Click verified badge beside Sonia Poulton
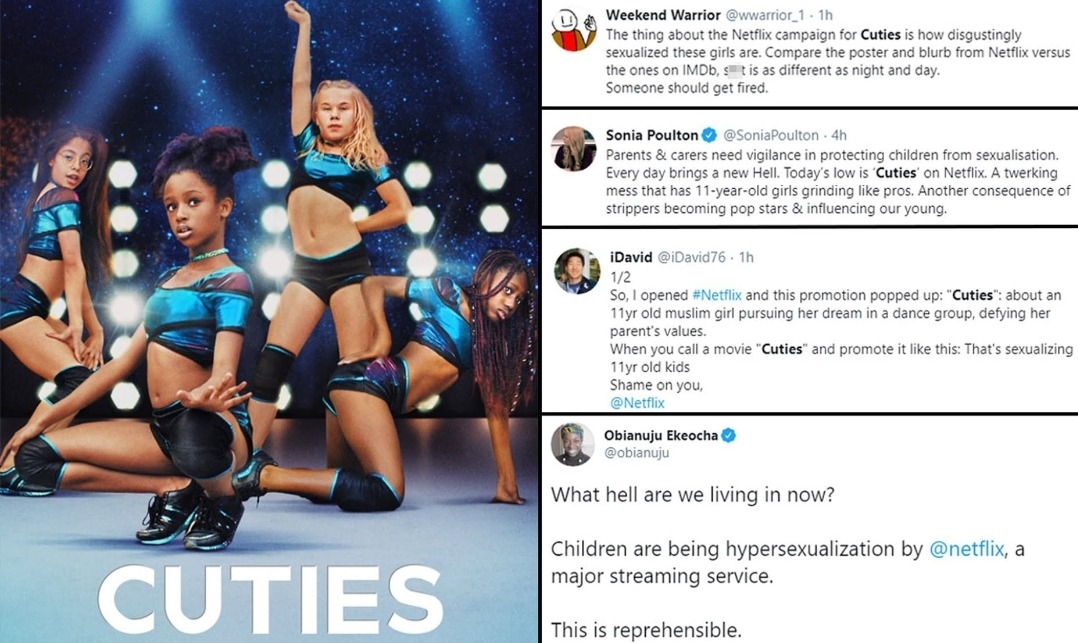 pyautogui.click(x=710, y=135)
